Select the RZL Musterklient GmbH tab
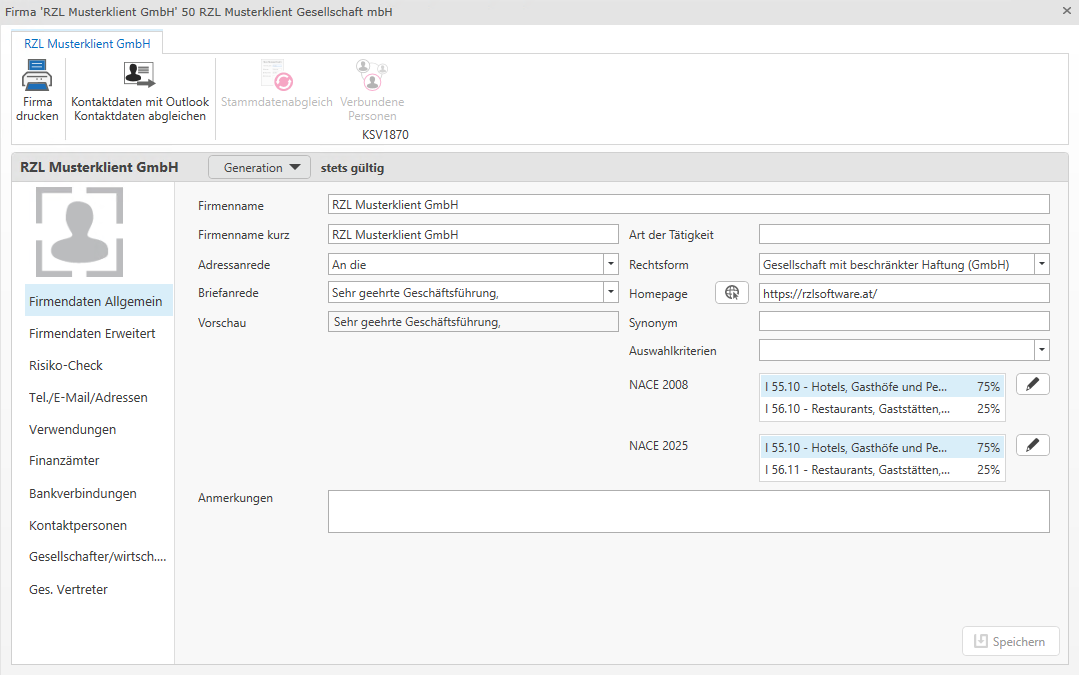 [x=87, y=44]
